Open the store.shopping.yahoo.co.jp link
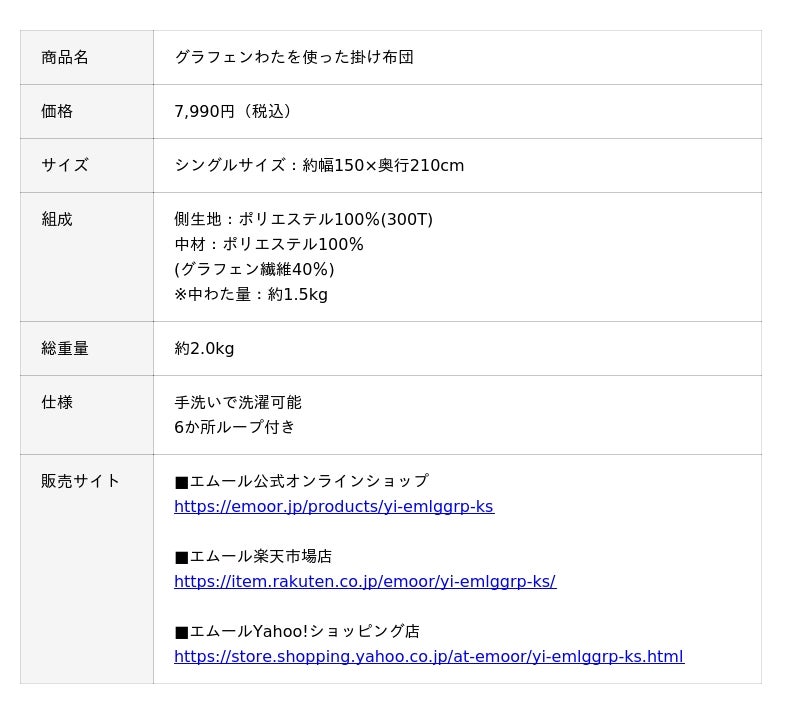 tap(428, 656)
